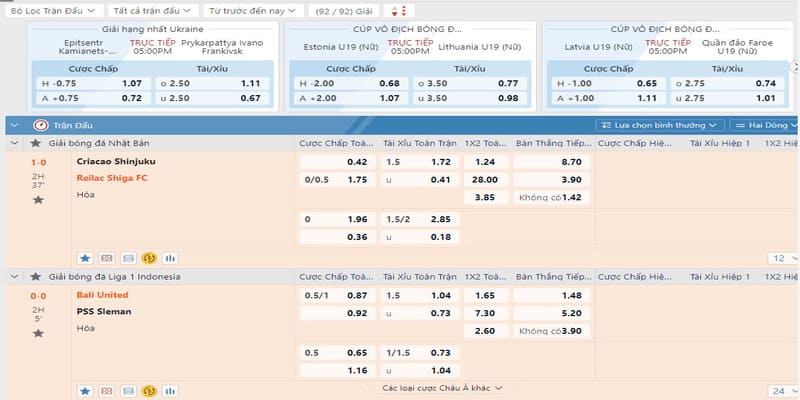Toggle the star under Bali United match time
The width and height of the screenshot is (800, 400).
point(38,334)
